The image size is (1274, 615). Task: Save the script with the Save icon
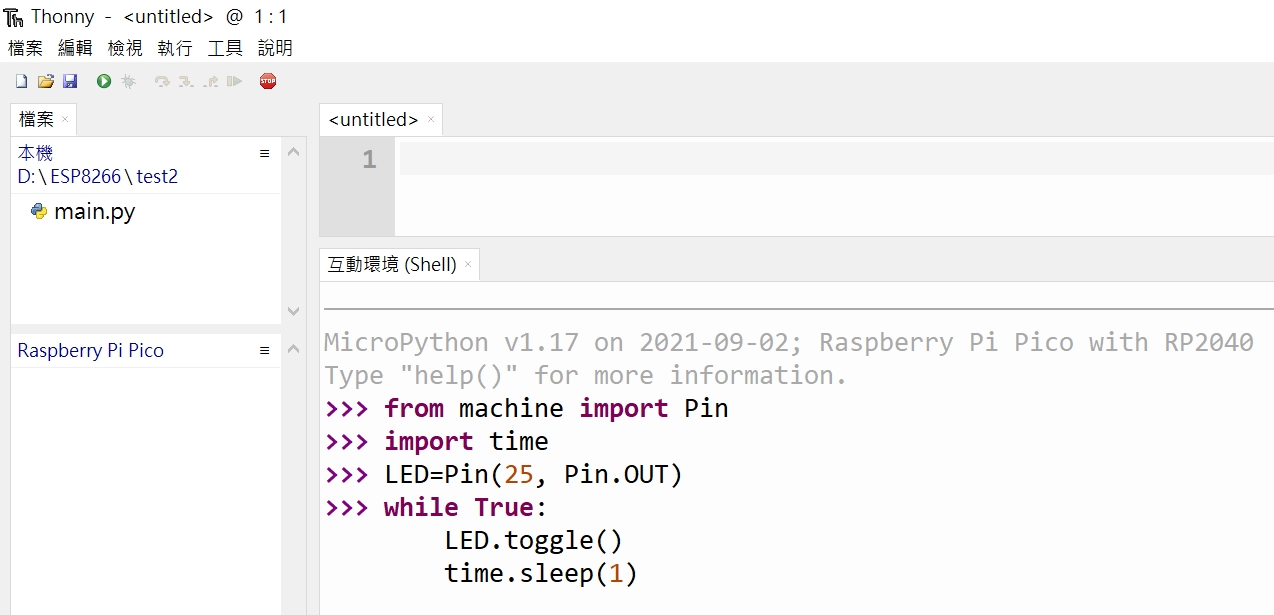pyautogui.click(x=70, y=81)
